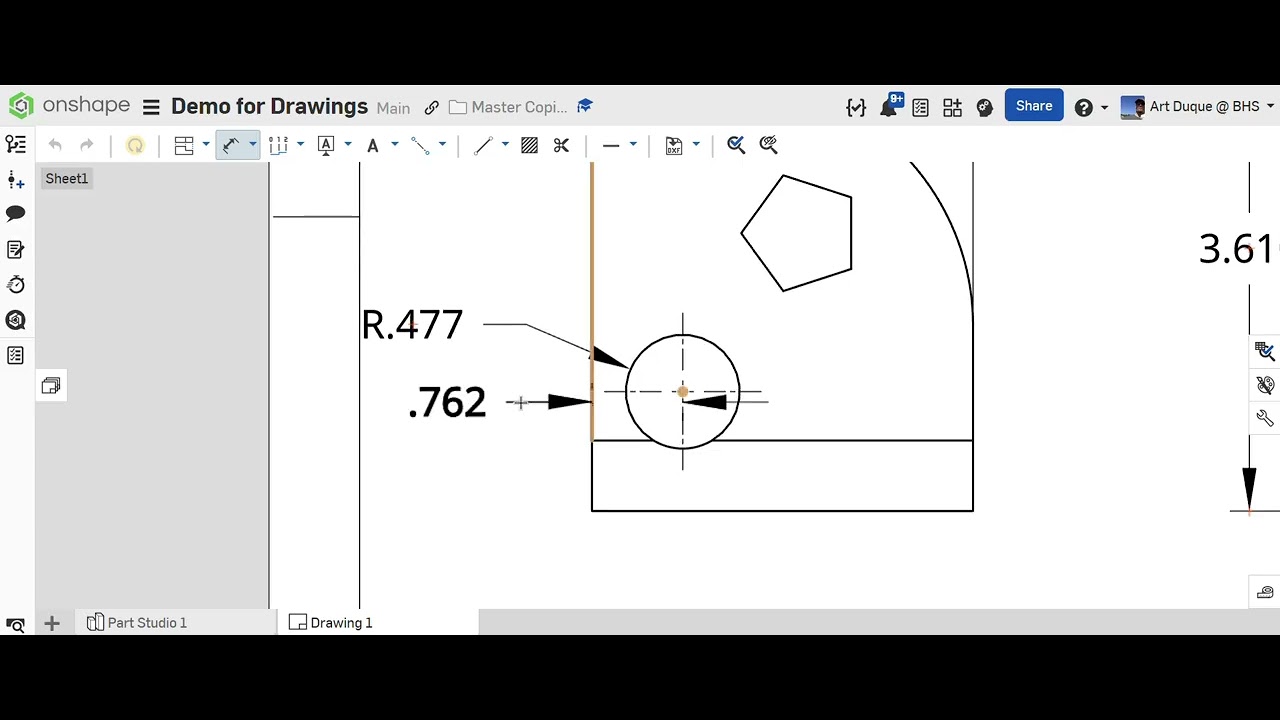
Task: Open the versions and history stopwatch icon
Action: point(16,285)
